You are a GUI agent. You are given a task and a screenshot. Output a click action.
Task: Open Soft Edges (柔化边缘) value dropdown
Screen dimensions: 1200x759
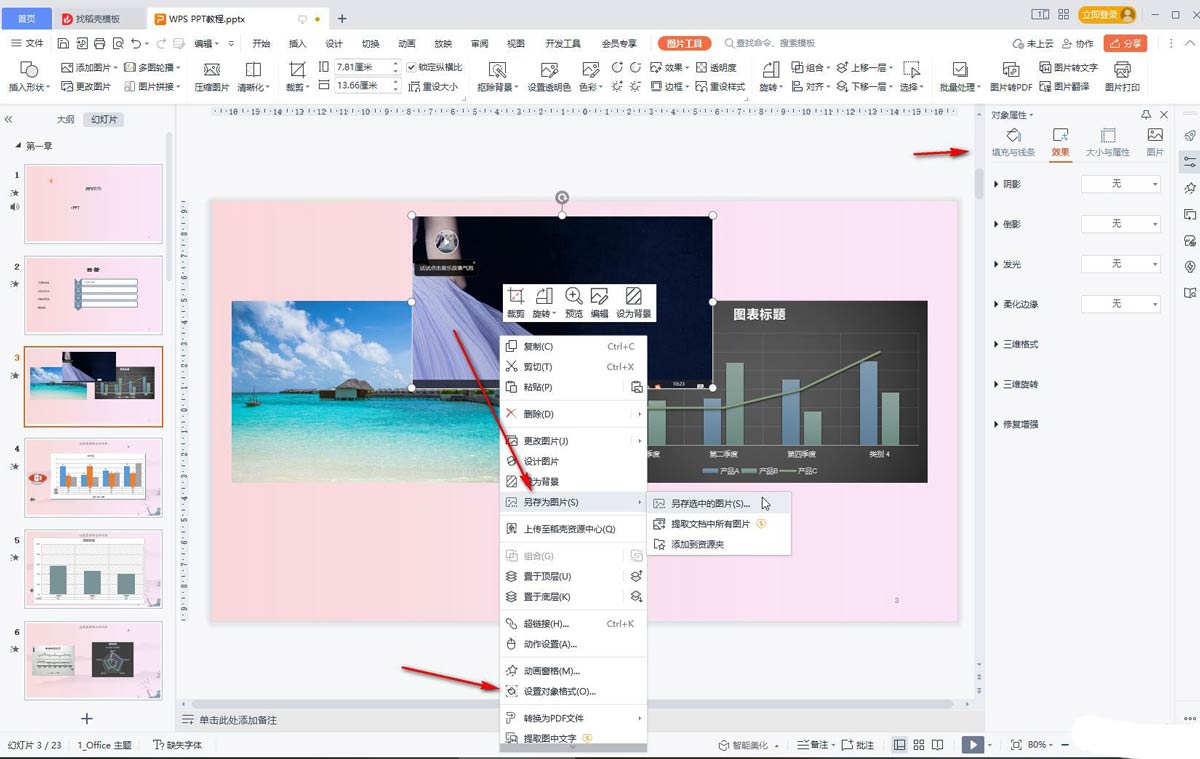click(1121, 304)
